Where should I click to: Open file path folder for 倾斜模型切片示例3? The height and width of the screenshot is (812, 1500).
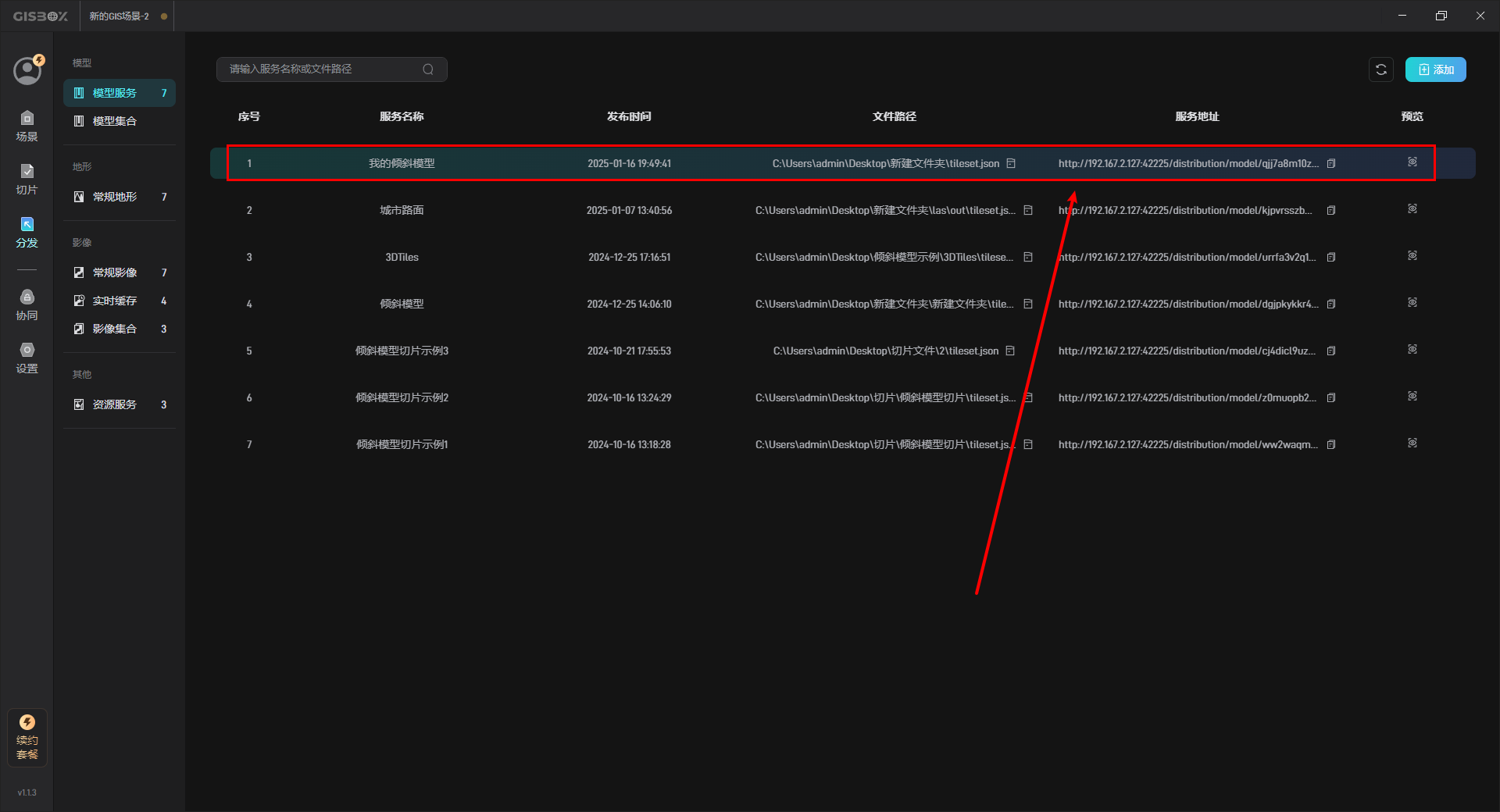tap(1010, 351)
